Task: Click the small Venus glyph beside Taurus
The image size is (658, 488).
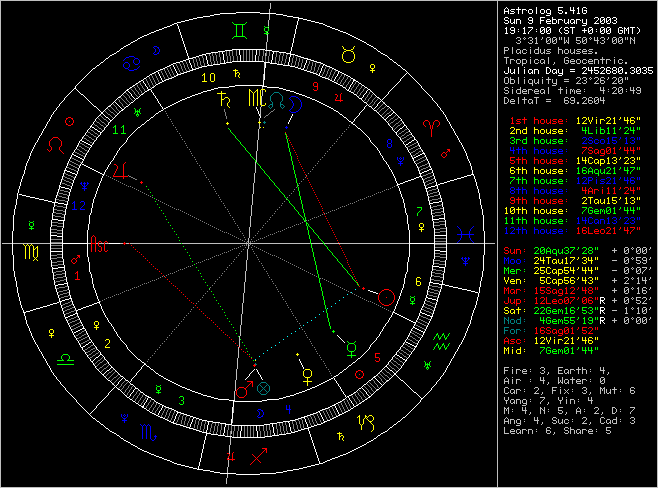Action: pos(372,68)
